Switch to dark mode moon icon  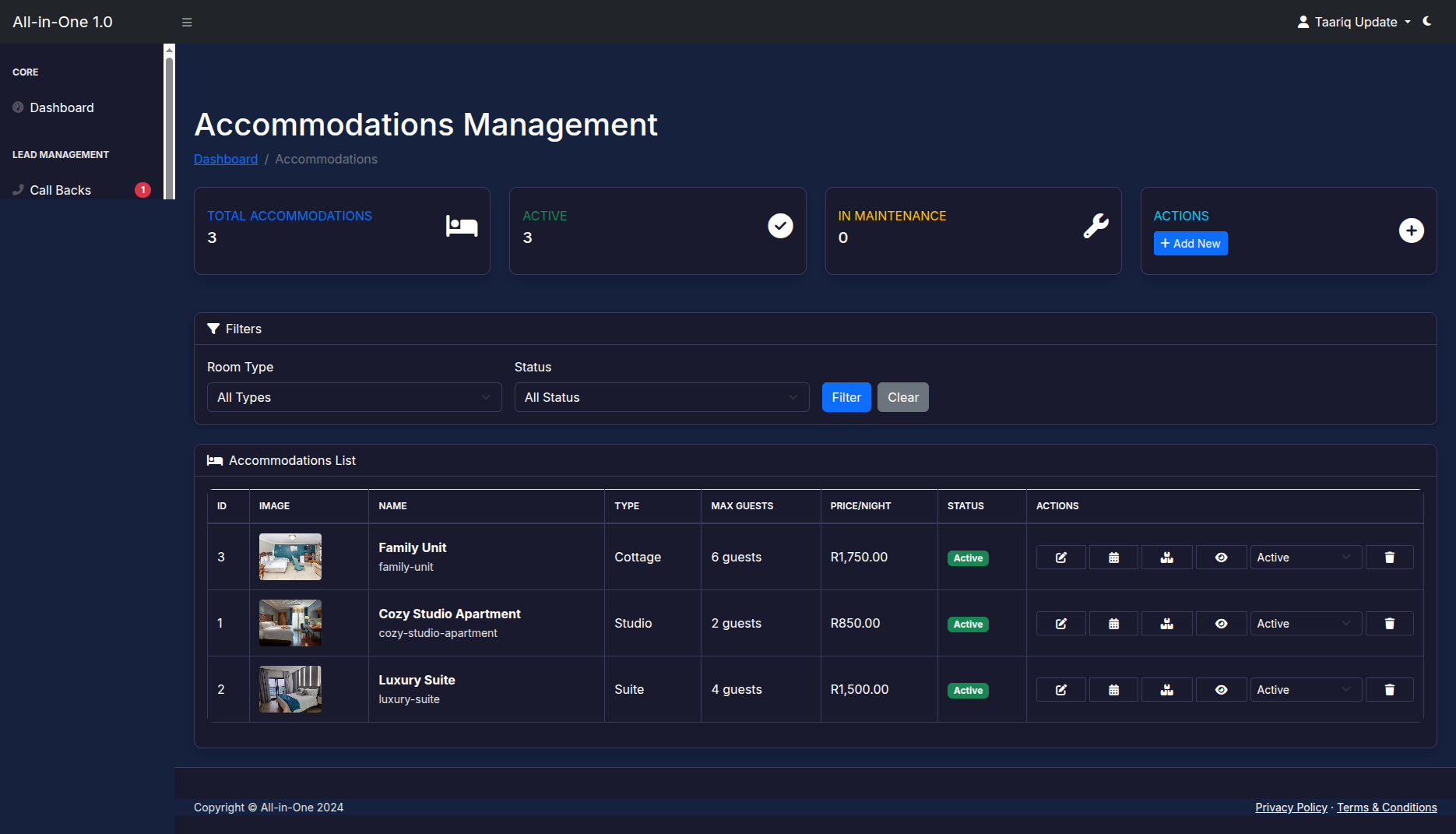(1427, 22)
